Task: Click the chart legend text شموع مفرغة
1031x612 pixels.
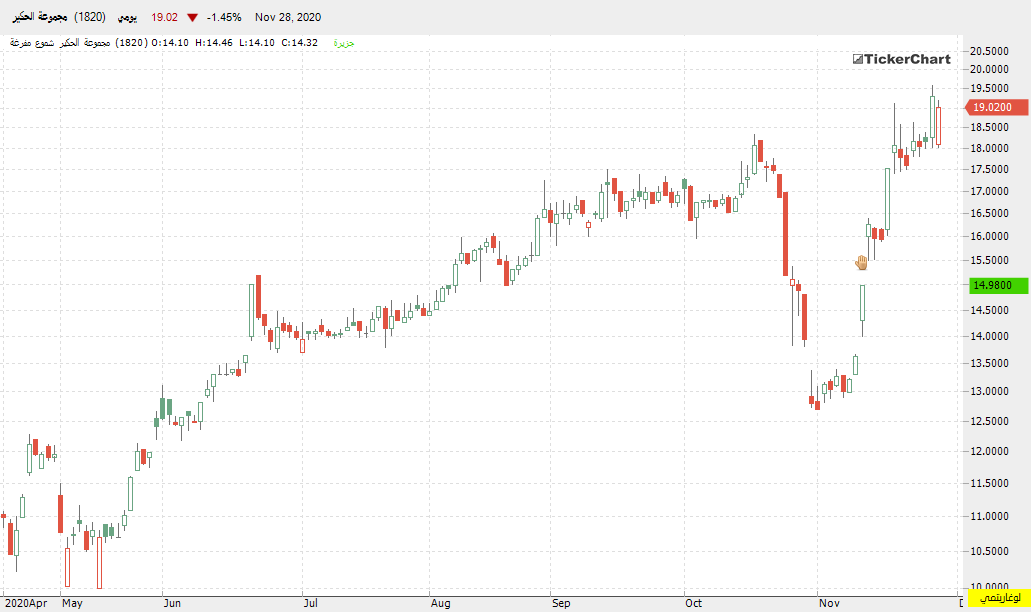Action: click(x=32, y=43)
